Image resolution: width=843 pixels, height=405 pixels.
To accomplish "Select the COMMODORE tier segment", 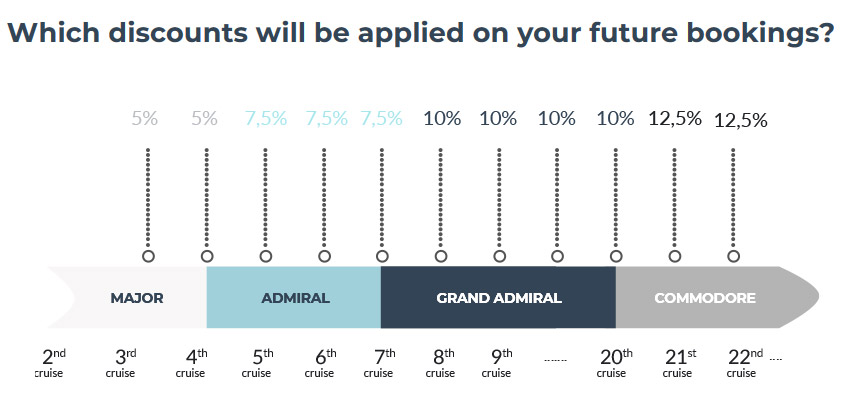I will 704,298.
